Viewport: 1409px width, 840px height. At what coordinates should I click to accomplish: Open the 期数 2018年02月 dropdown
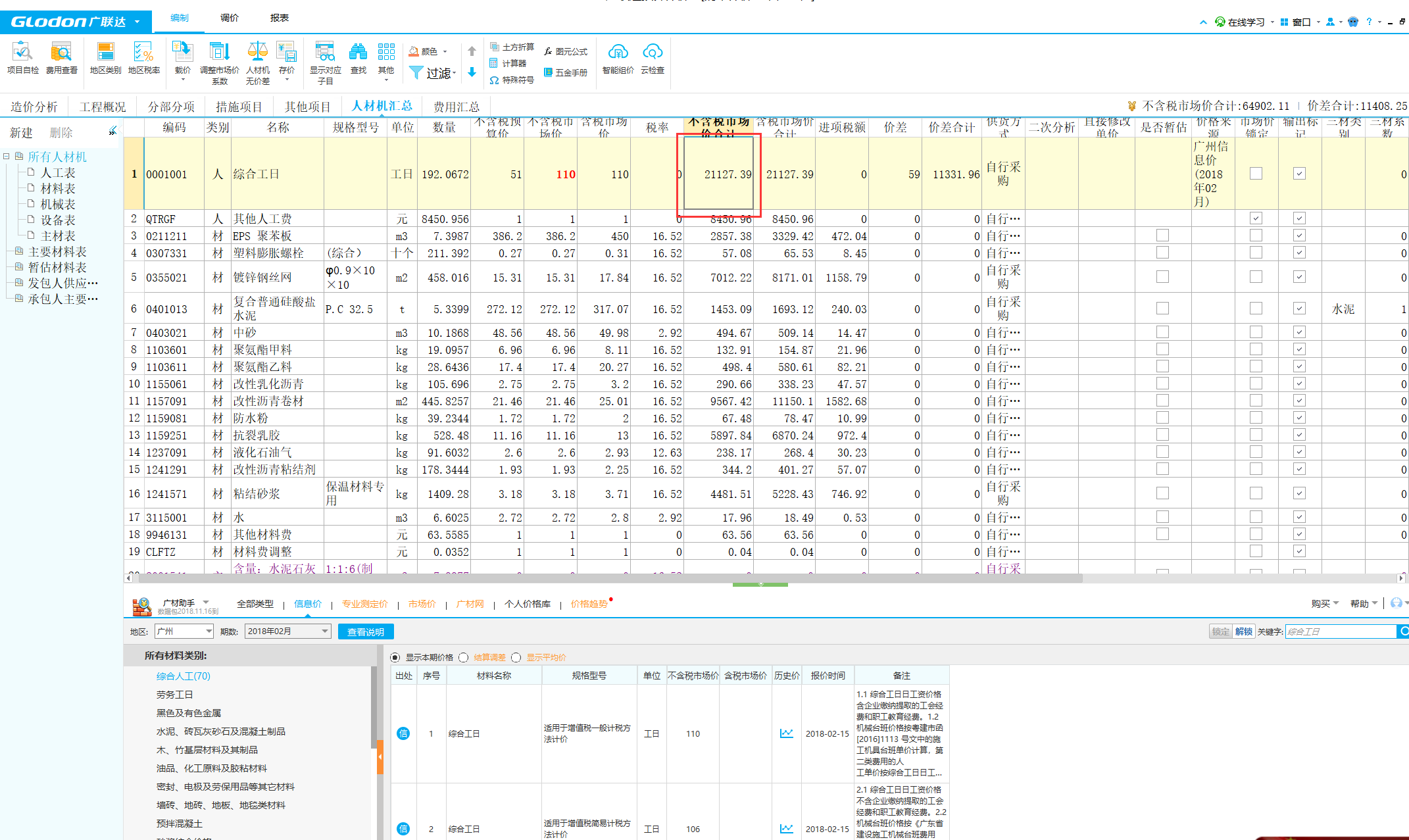[287, 631]
